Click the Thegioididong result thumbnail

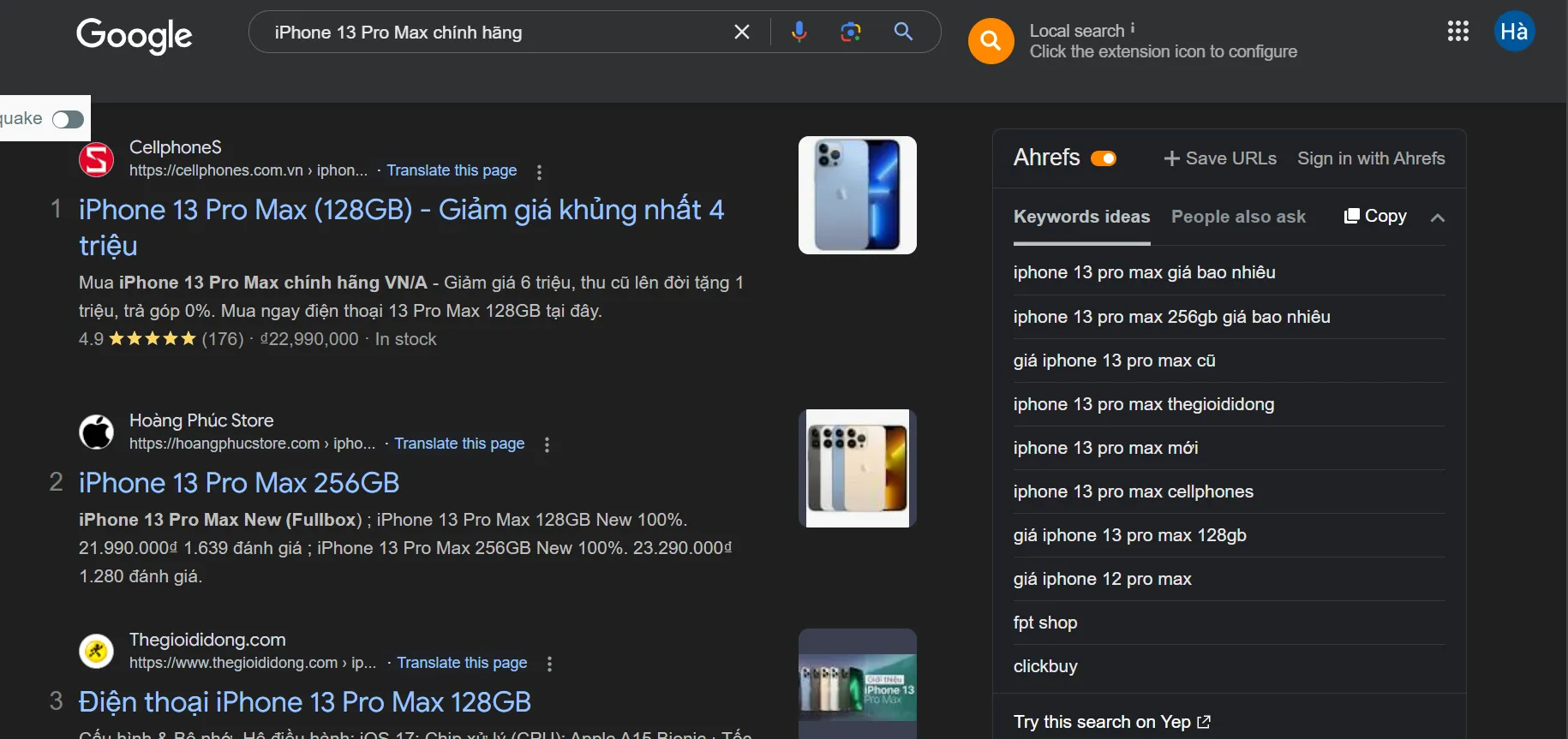coord(858,683)
